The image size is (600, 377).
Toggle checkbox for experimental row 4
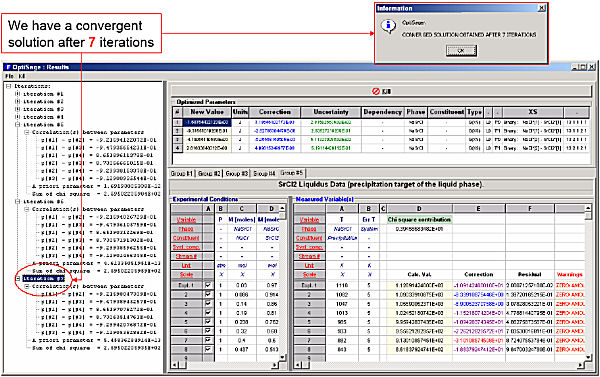pos(208,313)
